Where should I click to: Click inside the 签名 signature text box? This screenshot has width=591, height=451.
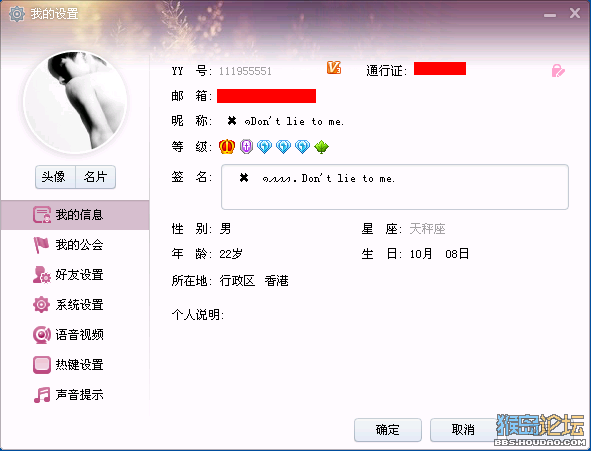coord(395,187)
